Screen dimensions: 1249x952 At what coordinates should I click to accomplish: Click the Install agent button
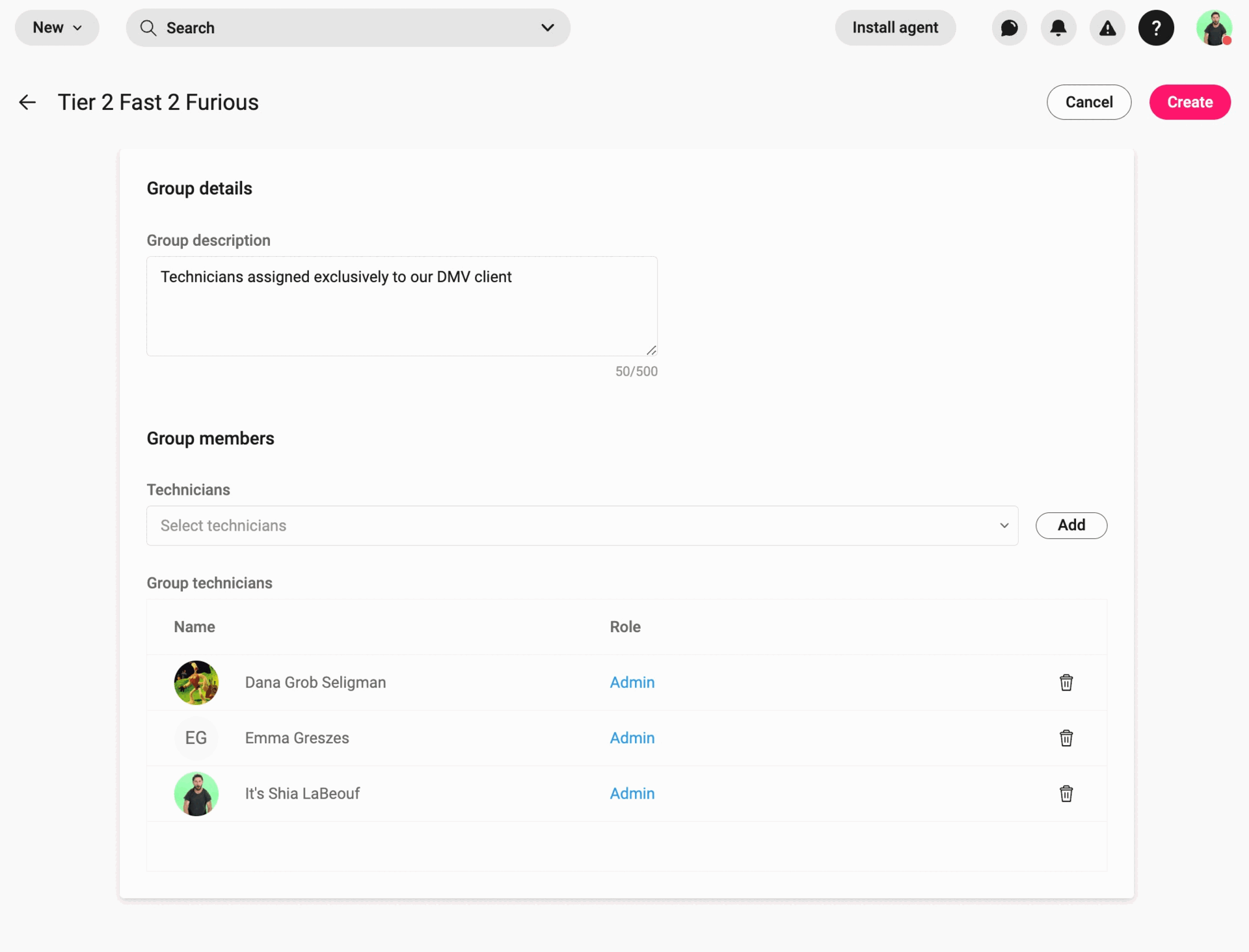click(895, 28)
